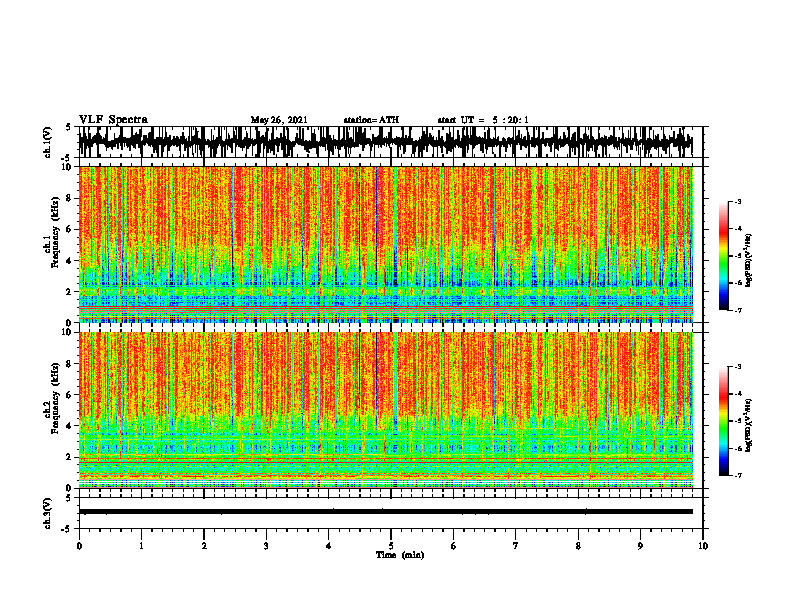Viewport: 792px width, 612px height.
Task: Click inside the ch.2 spectrogram panel
Action: (385, 410)
